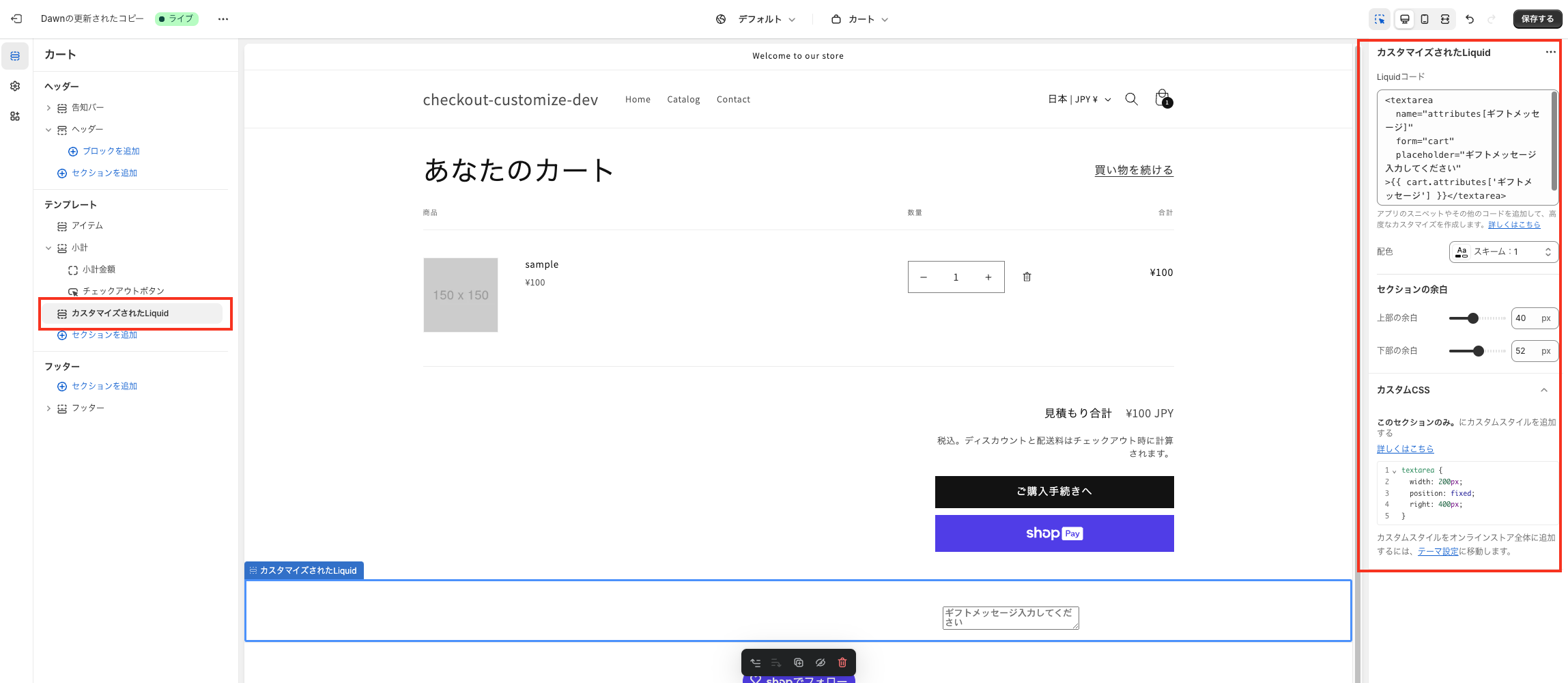Click the ご購入手続きへ checkout button
1568x683 pixels.
pos(1054,492)
